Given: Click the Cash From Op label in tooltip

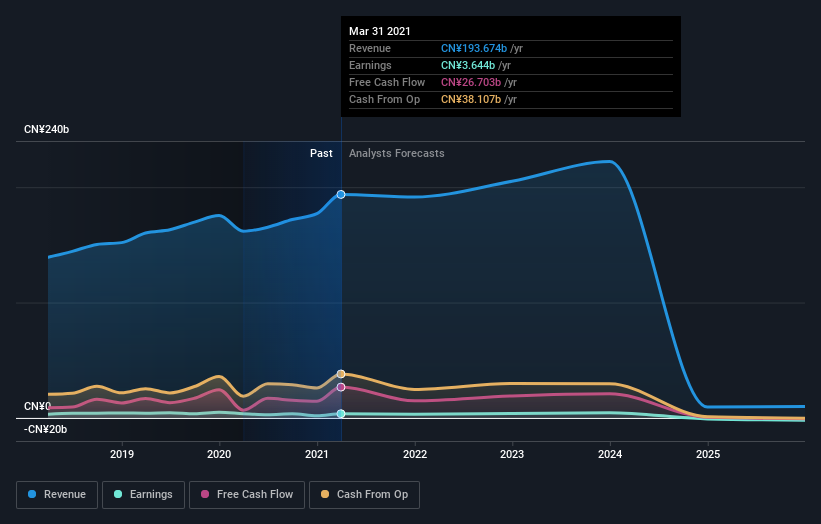Looking at the screenshot, I should pos(384,99).
